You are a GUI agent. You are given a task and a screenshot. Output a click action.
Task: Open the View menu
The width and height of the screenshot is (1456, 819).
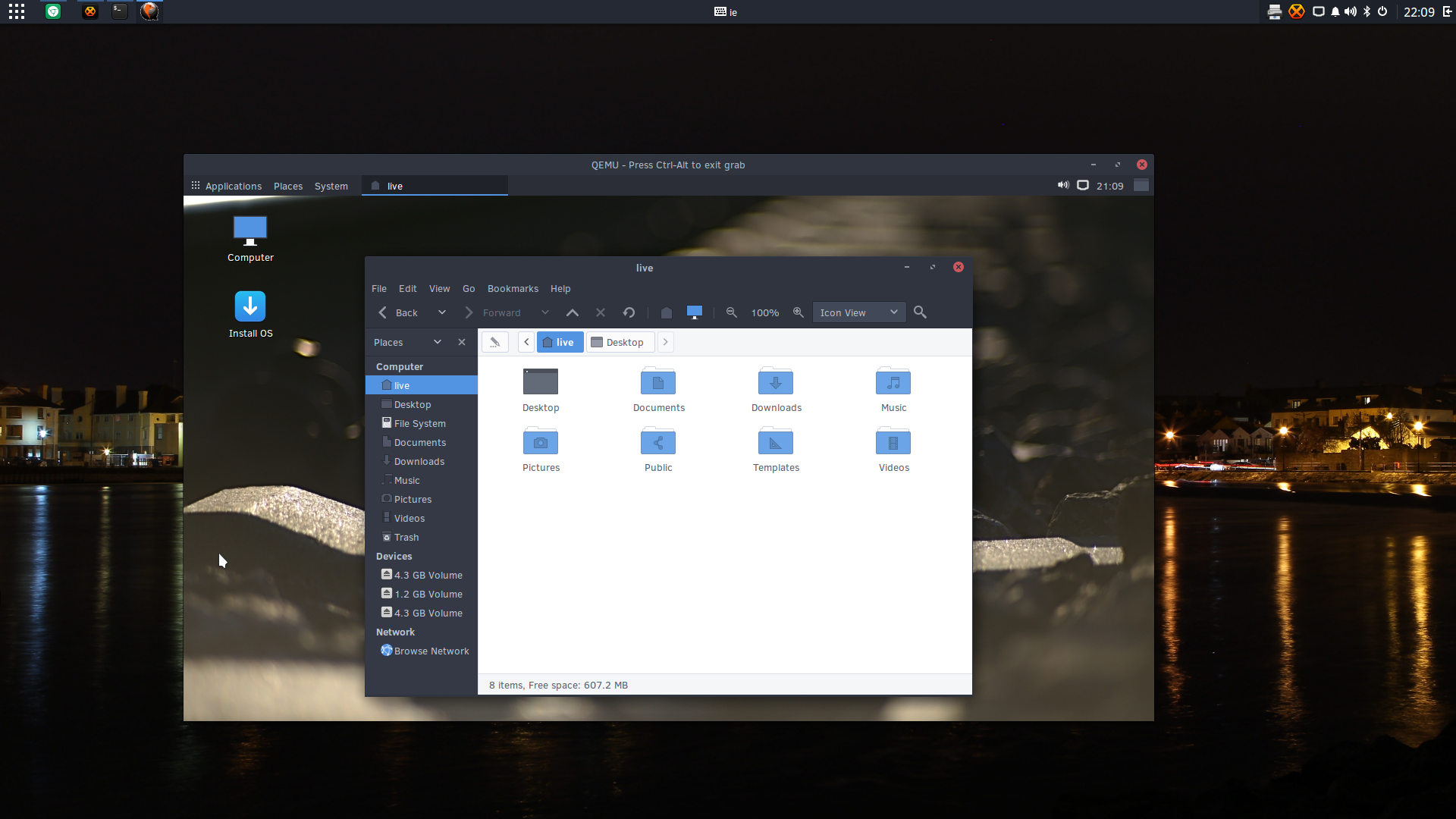tap(440, 289)
